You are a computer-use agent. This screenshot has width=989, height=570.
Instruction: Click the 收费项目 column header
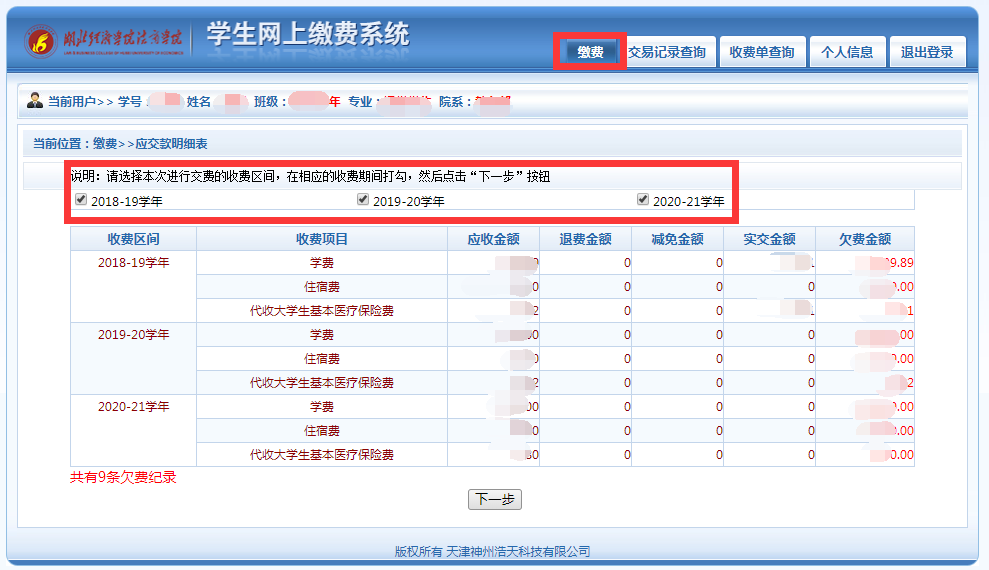(321, 239)
